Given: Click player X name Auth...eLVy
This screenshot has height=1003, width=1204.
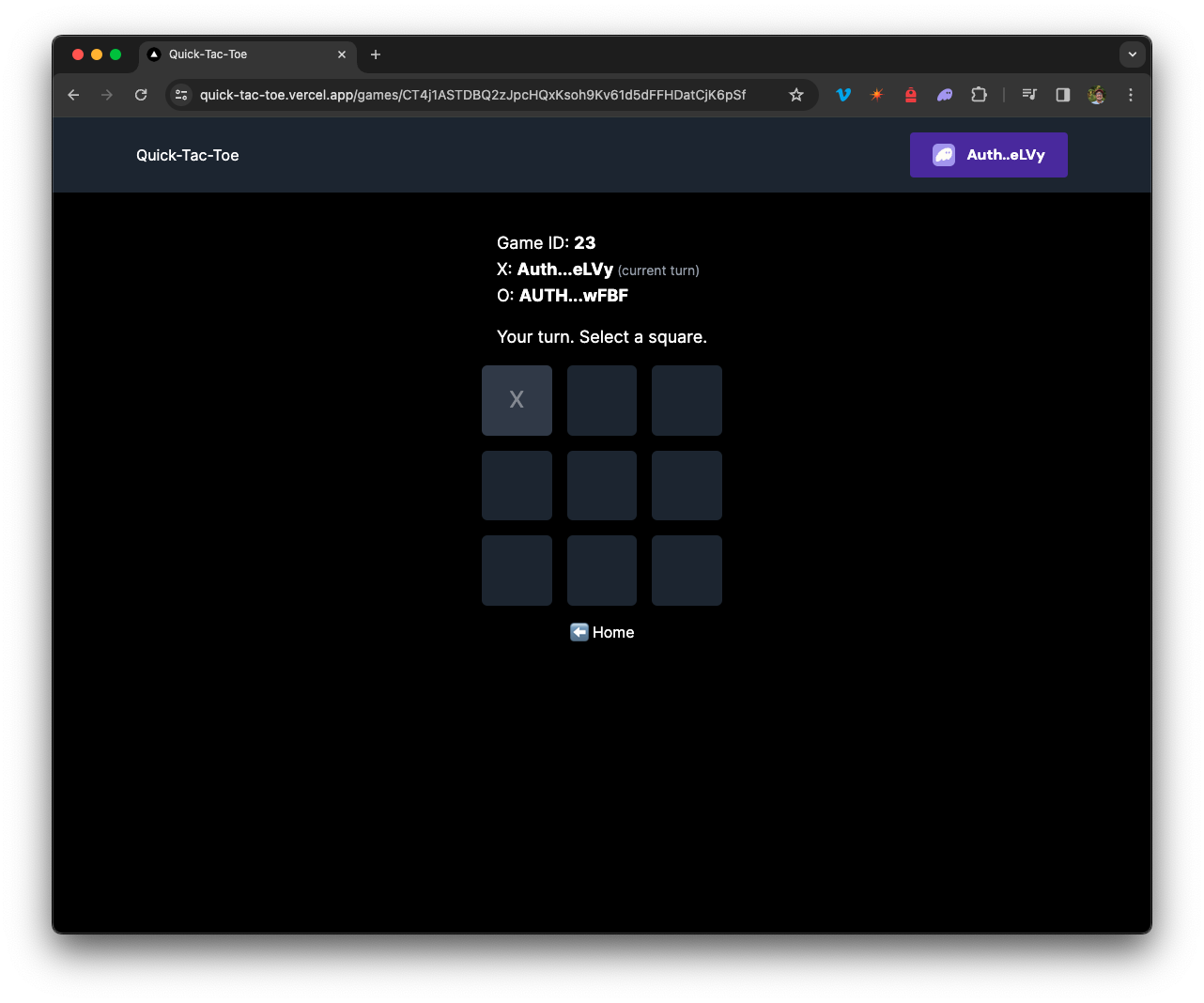Looking at the screenshot, I should coord(565,269).
